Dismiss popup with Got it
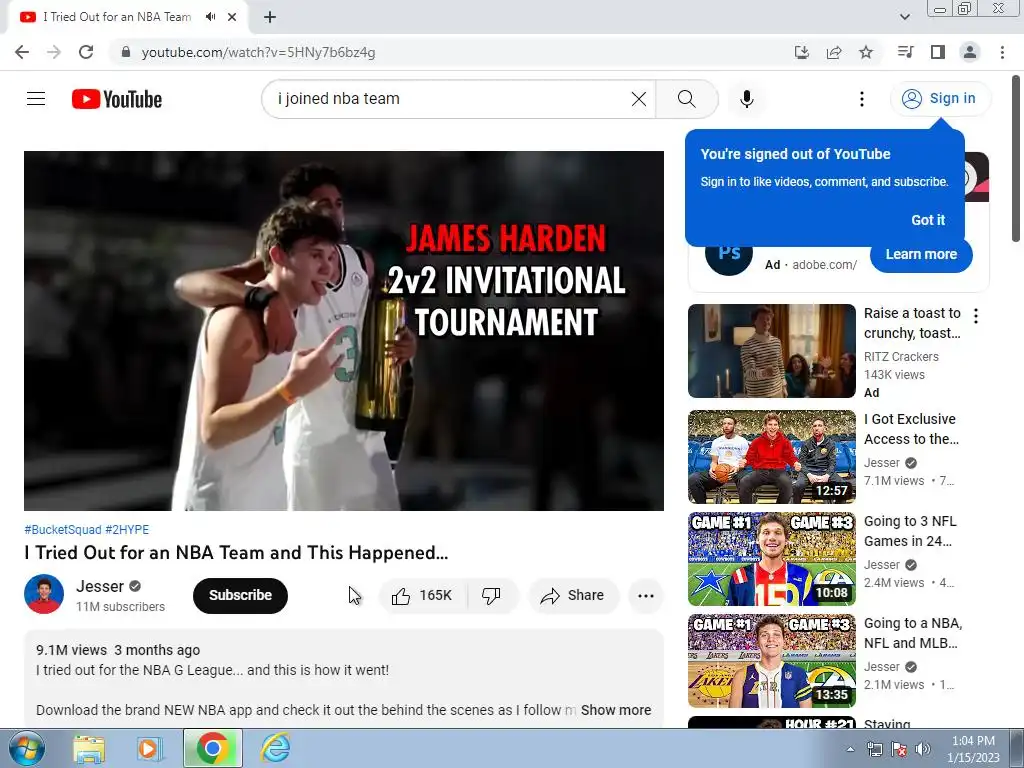This screenshot has width=1024, height=768. (928, 220)
